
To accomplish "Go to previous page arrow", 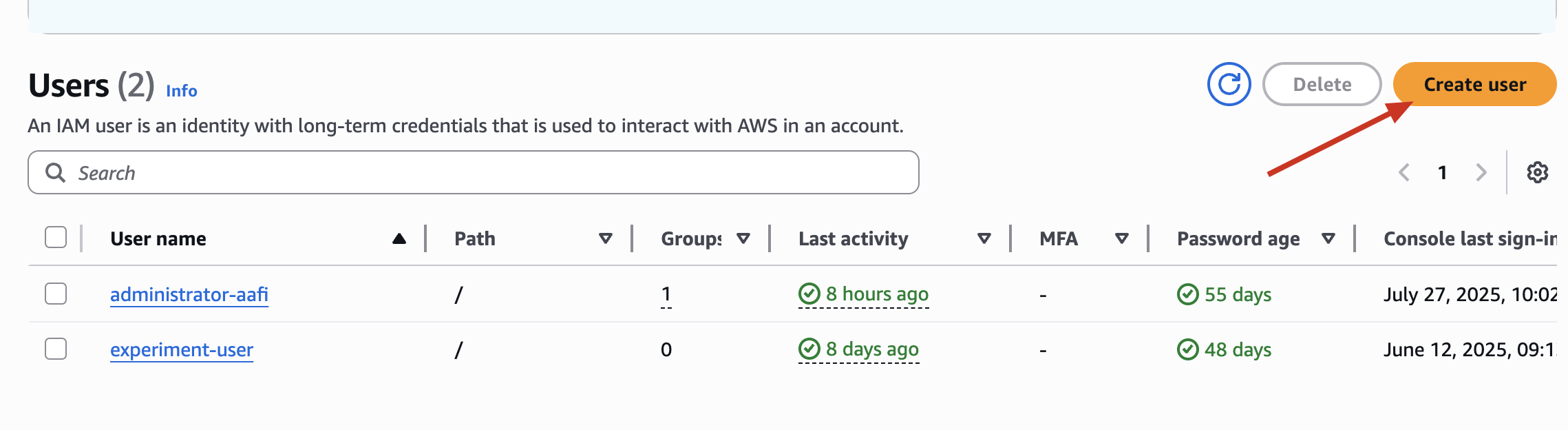I will [x=1404, y=172].
